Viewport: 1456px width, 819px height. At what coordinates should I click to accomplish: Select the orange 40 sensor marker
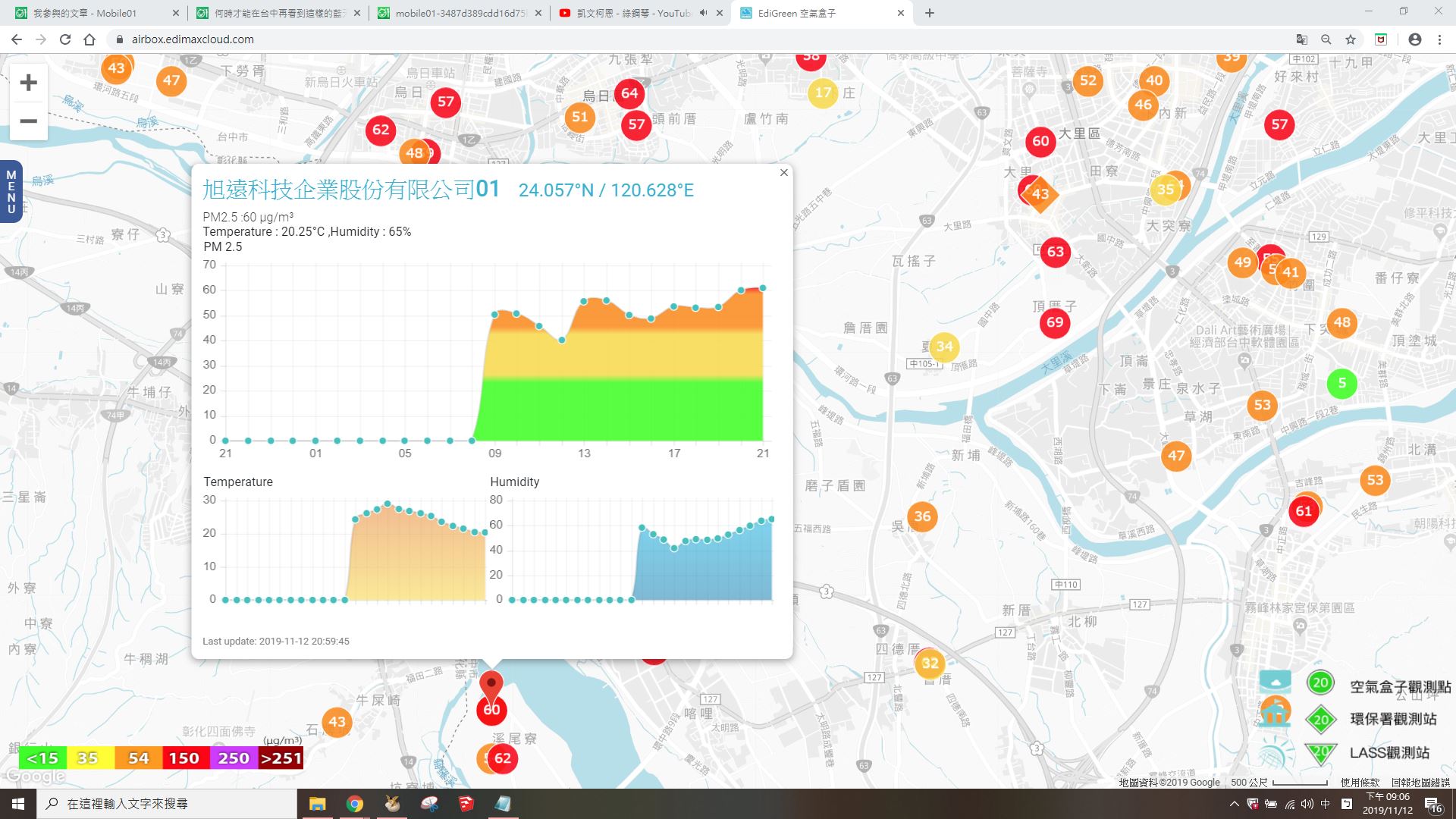[x=1154, y=80]
